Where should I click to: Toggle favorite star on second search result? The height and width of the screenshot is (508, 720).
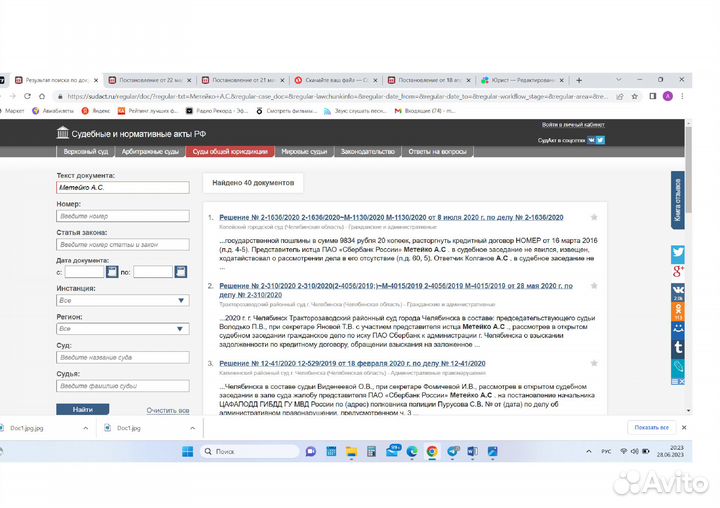click(x=594, y=285)
